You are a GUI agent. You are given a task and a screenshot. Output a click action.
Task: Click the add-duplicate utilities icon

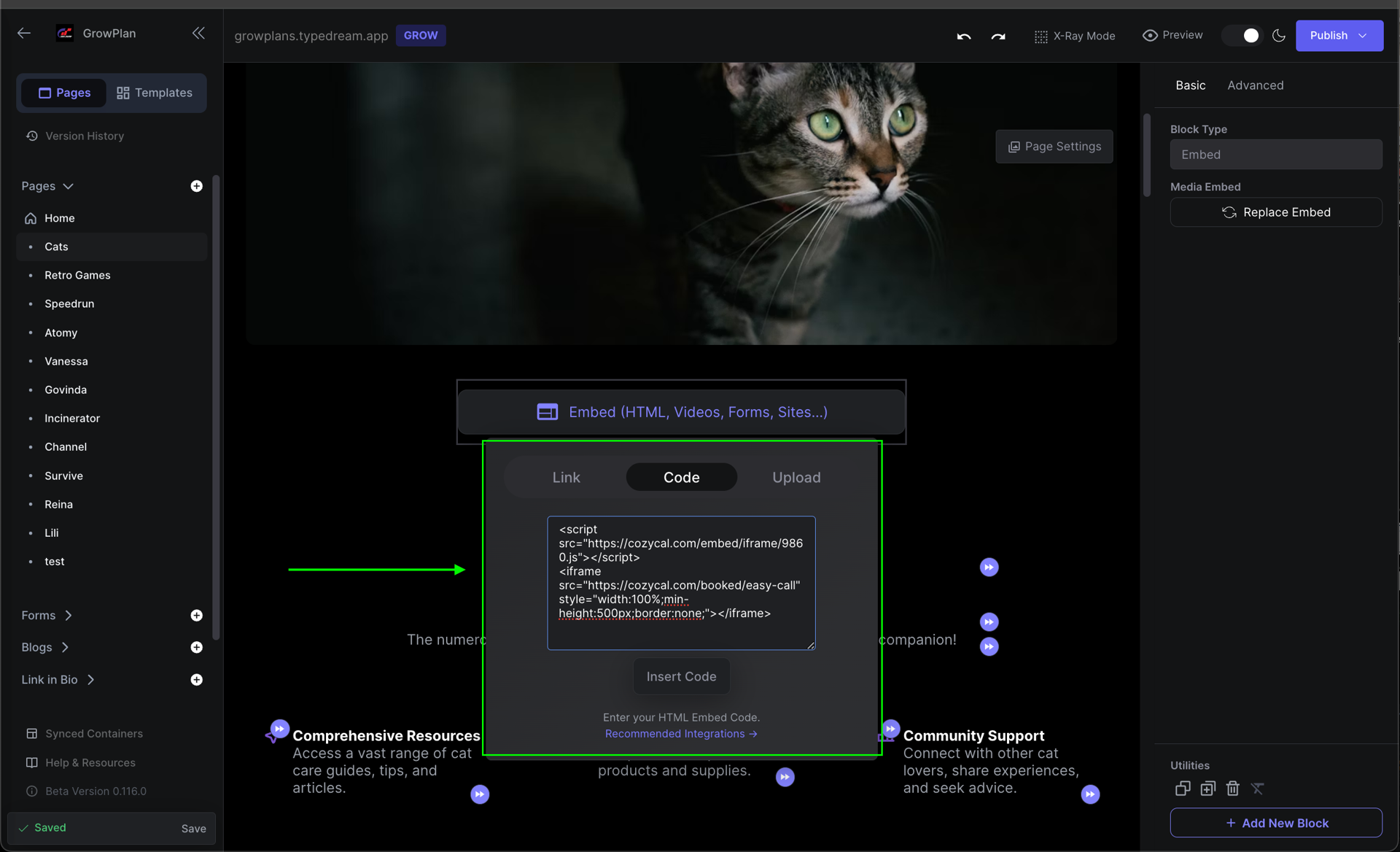coord(1207,789)
